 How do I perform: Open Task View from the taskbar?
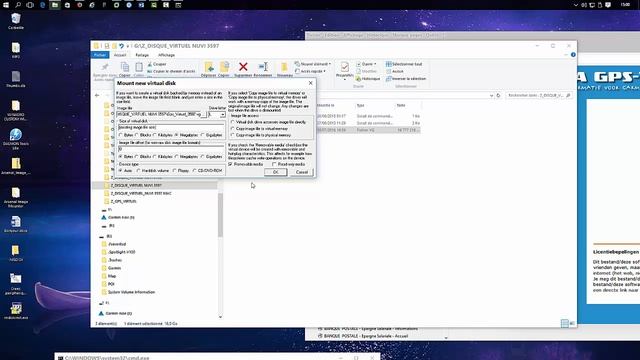(30, 5)
